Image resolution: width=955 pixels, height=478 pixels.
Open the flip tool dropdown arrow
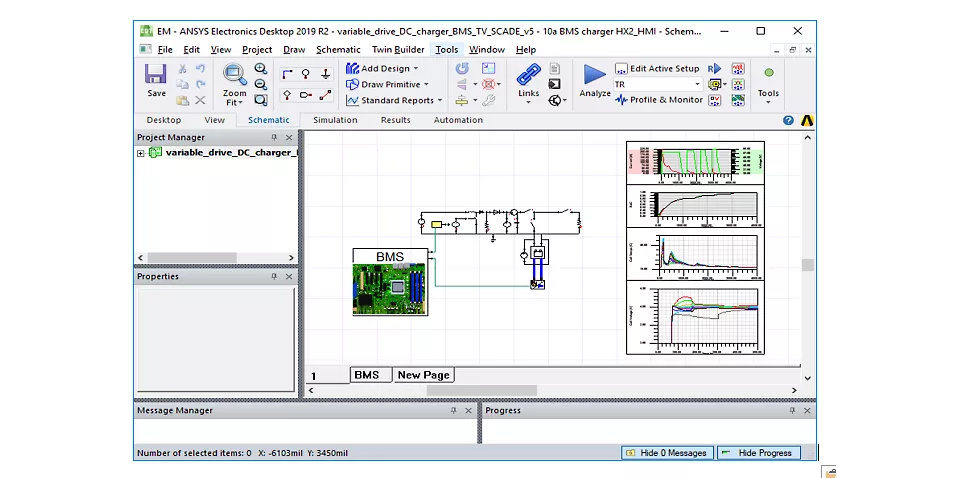[475, 85]
